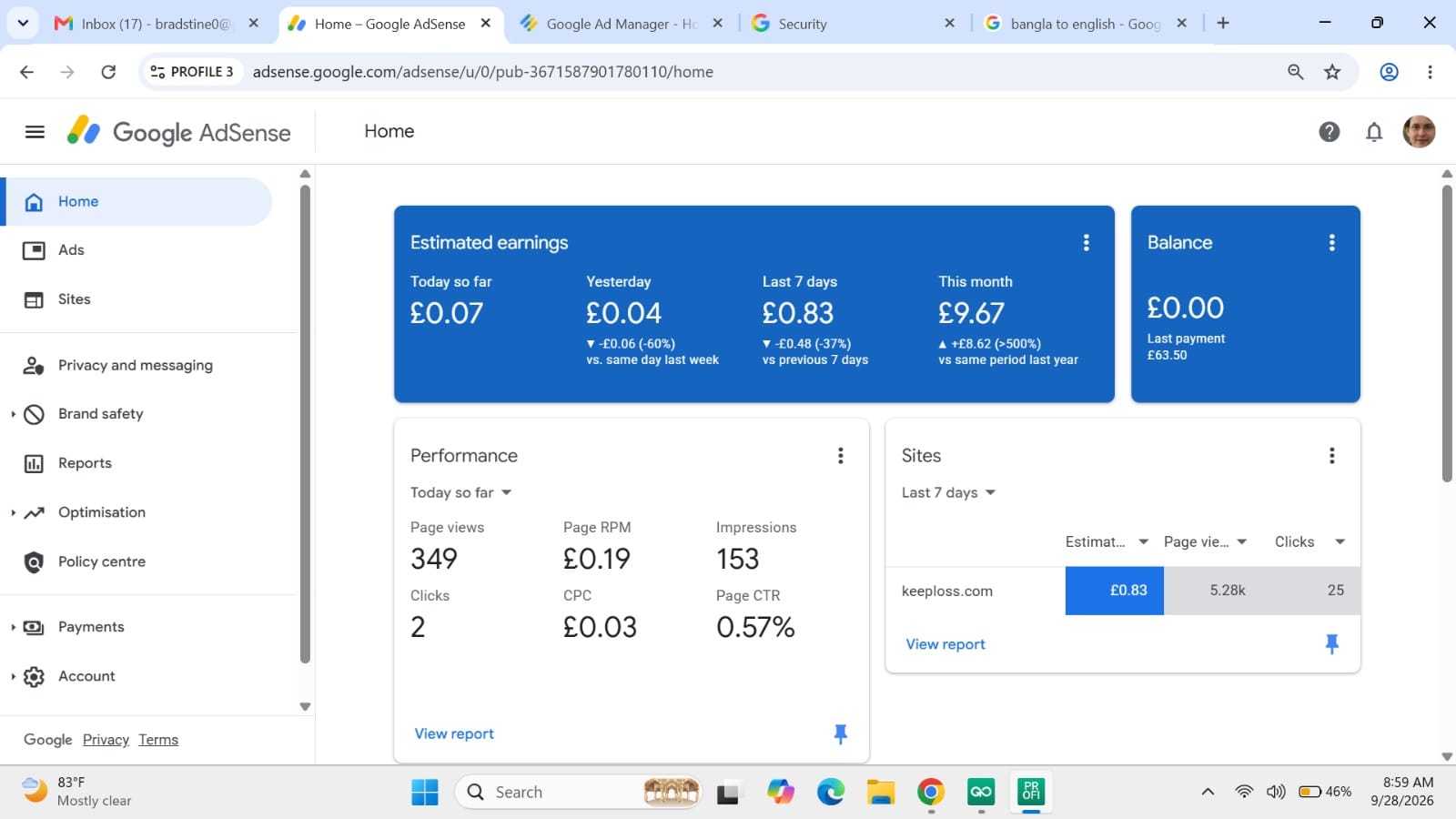Click the Google AdSense logo
This screenshot has width=1456, height=819.
[179, 132]
